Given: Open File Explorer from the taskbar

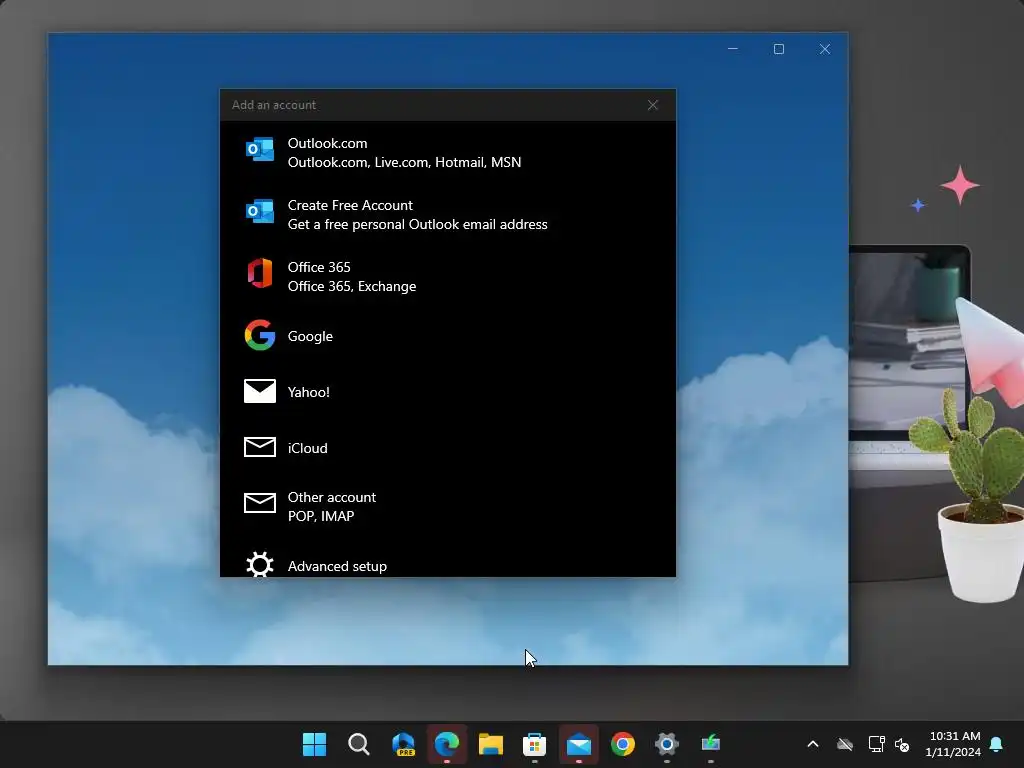Looking at the screenshot, I should coord(490,744).
